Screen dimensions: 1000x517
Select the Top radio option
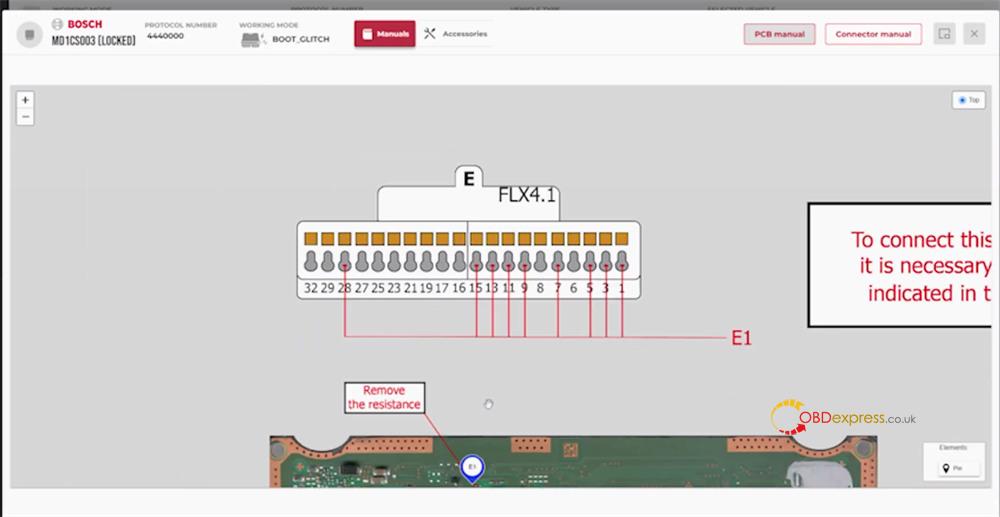pyautogui.click(x=968, y=100)
